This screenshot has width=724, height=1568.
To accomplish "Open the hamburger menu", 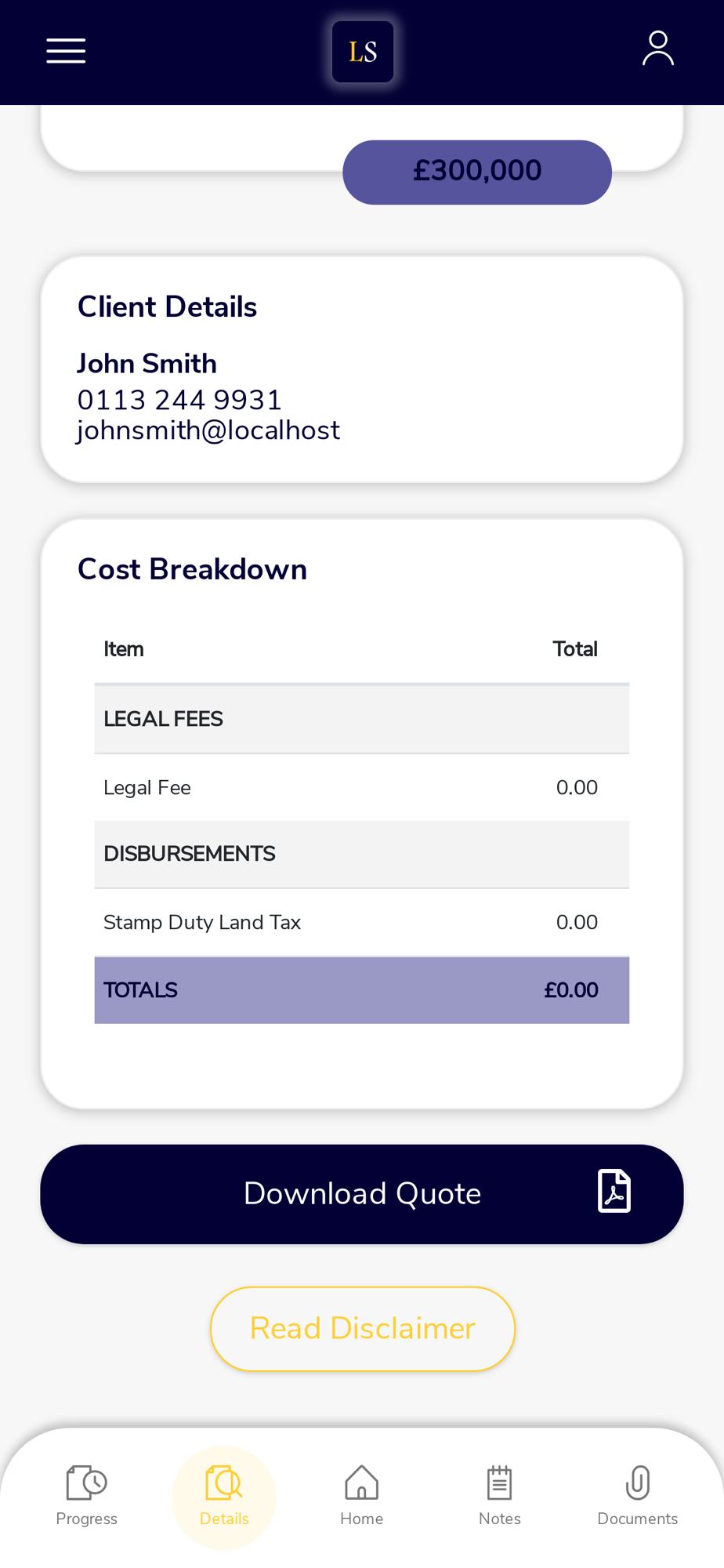I will (66, 51).
